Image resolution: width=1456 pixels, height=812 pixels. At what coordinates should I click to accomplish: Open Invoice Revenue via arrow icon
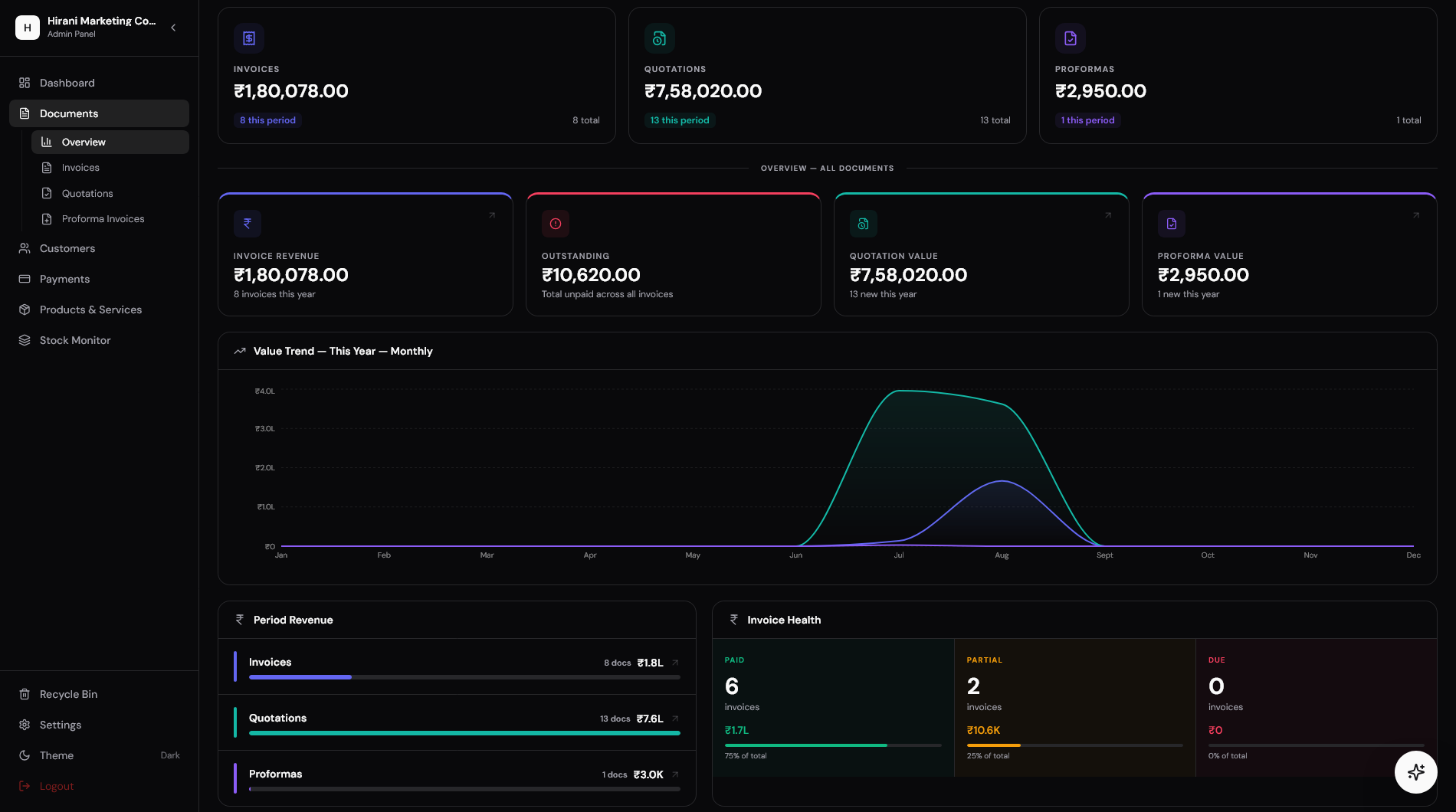(x=492, y=215)
